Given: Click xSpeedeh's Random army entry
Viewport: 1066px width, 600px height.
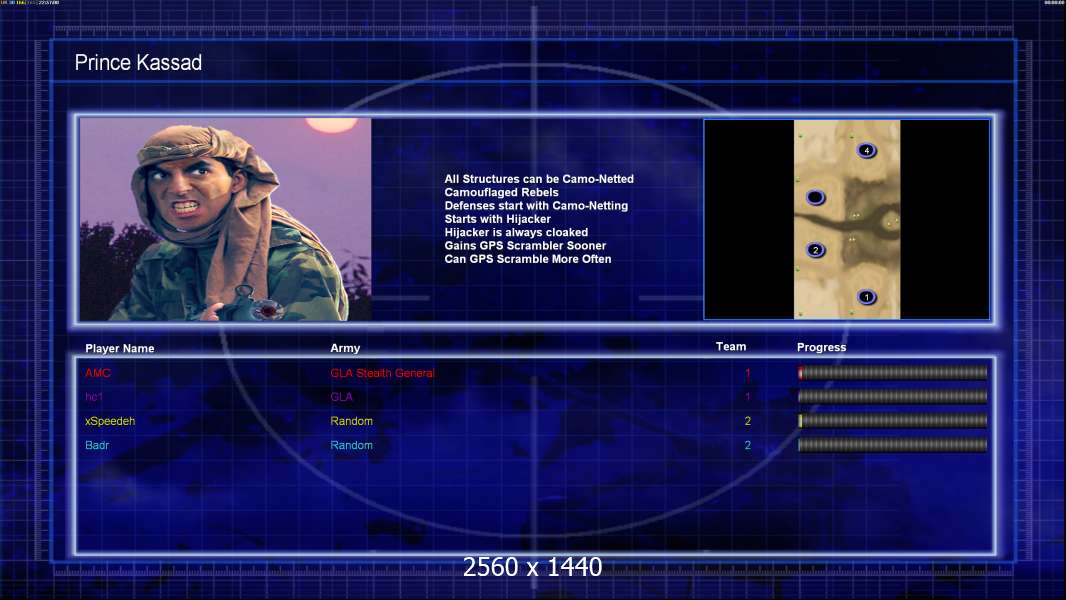Looking at the screenshot, I should [351, 421].
